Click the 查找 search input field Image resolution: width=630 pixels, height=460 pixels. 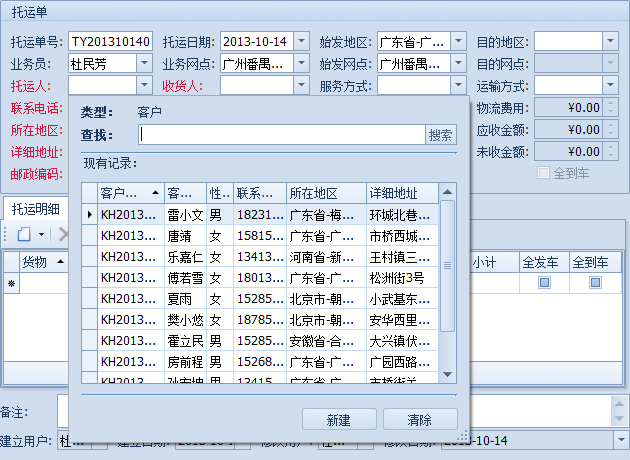[282, 135]
